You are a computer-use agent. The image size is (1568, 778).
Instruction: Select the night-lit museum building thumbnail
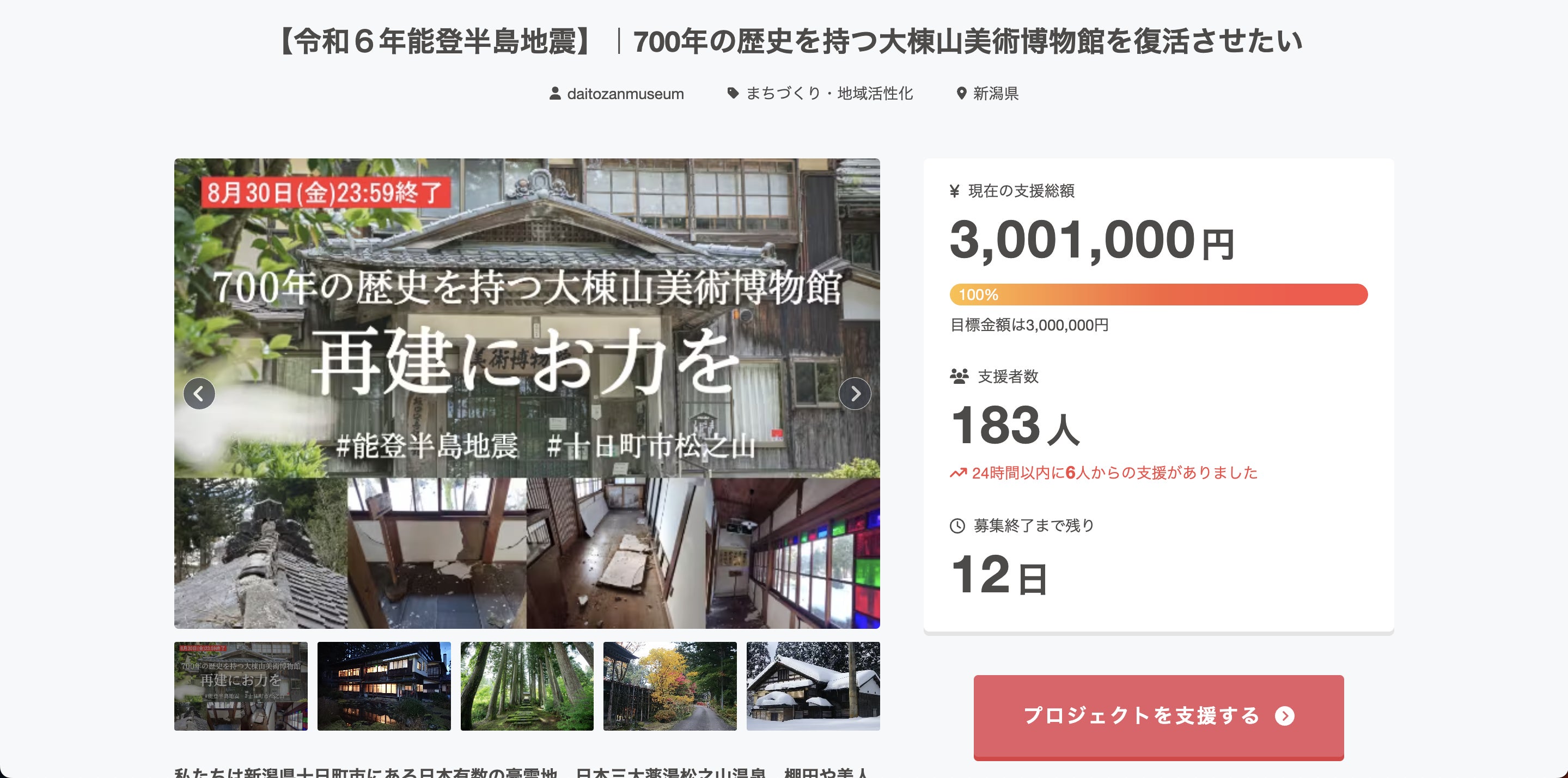click(384, 685)
